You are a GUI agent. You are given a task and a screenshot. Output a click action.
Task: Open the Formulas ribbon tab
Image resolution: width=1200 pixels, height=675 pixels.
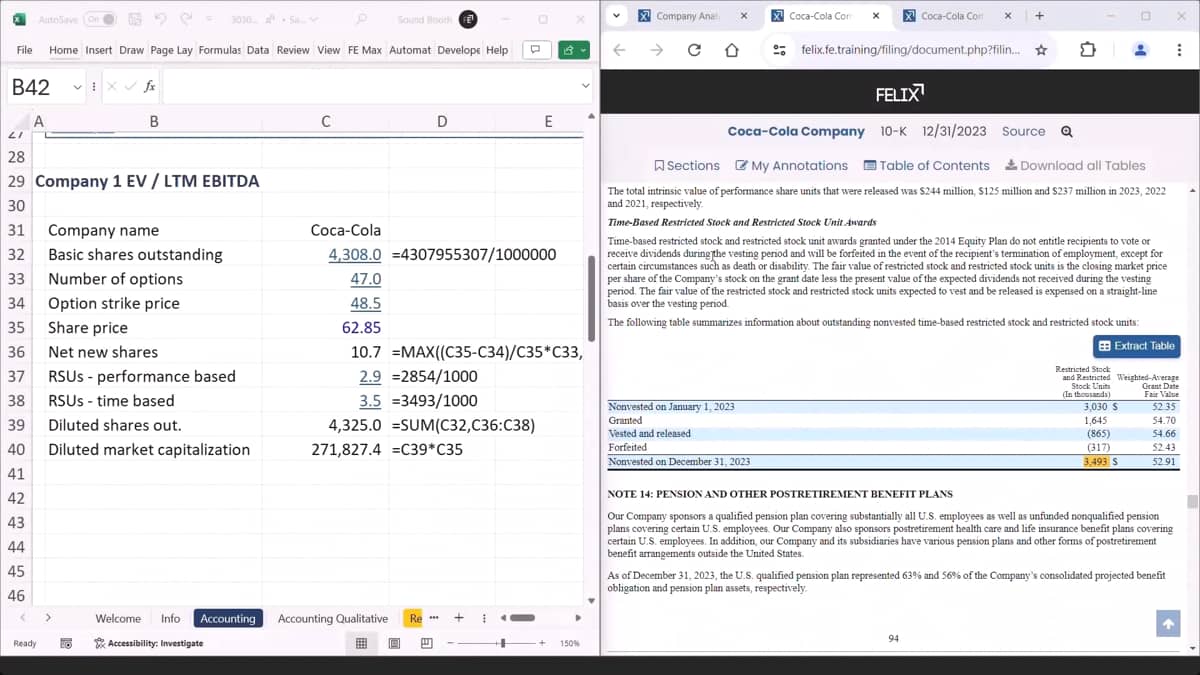(x=221, y=50)
